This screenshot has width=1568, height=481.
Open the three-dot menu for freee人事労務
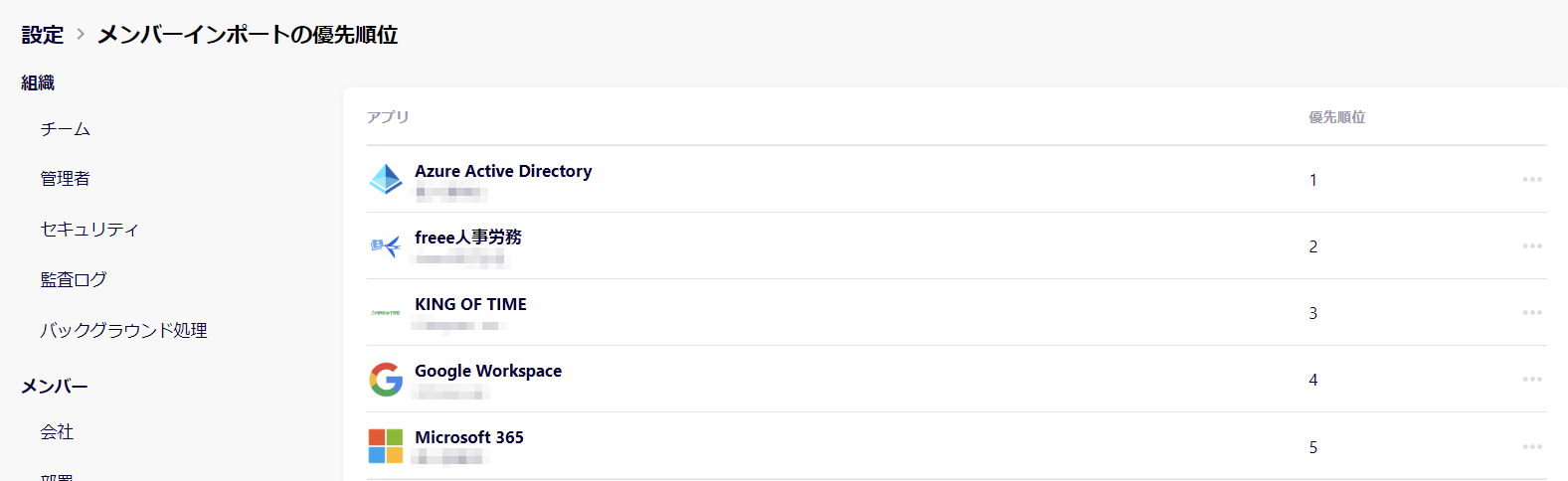(1532, 246)
